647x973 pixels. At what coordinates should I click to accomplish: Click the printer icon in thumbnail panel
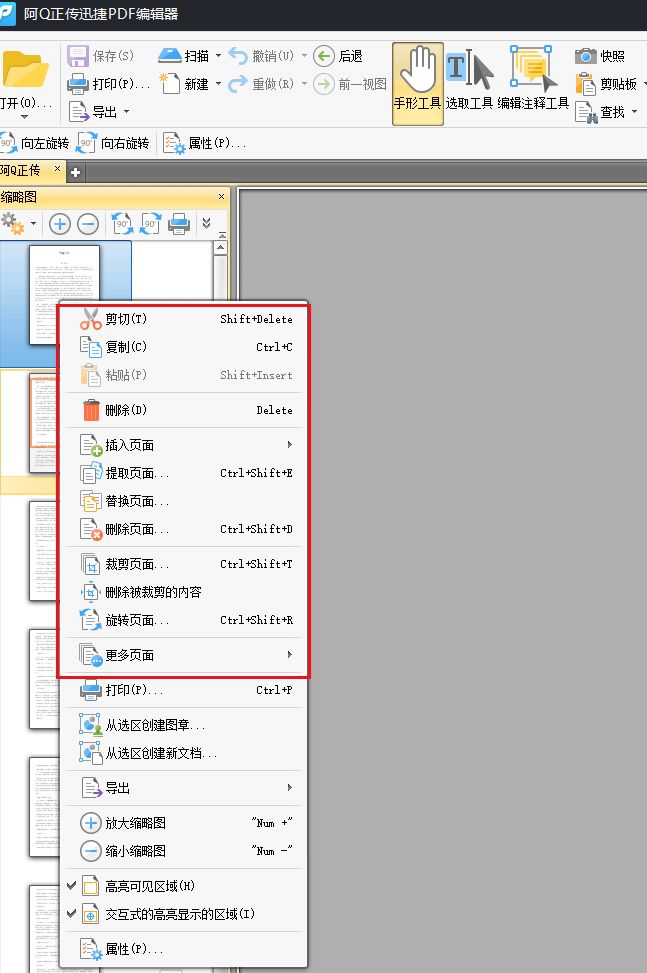[x=179, y=224]
